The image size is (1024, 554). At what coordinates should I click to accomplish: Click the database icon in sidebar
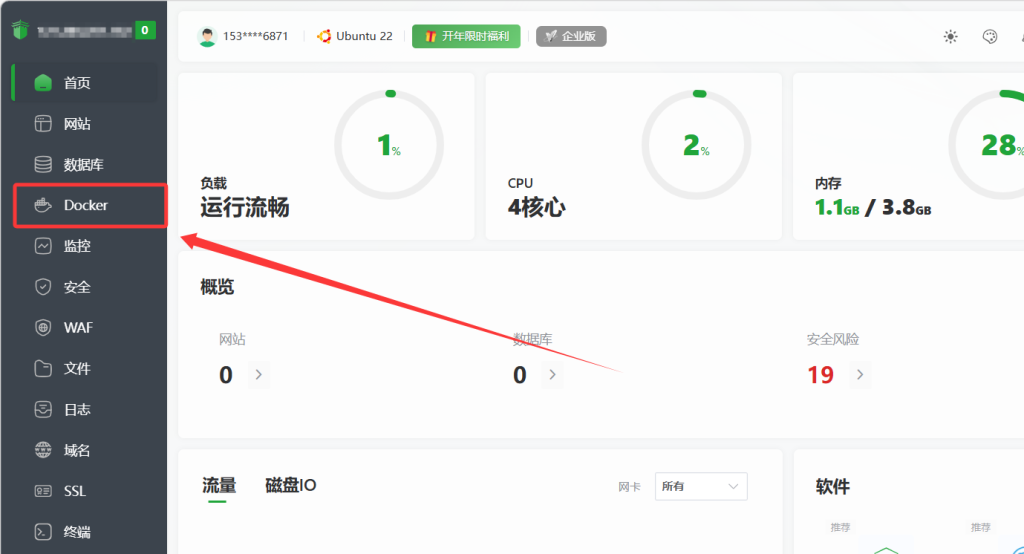tap(43, 165)
